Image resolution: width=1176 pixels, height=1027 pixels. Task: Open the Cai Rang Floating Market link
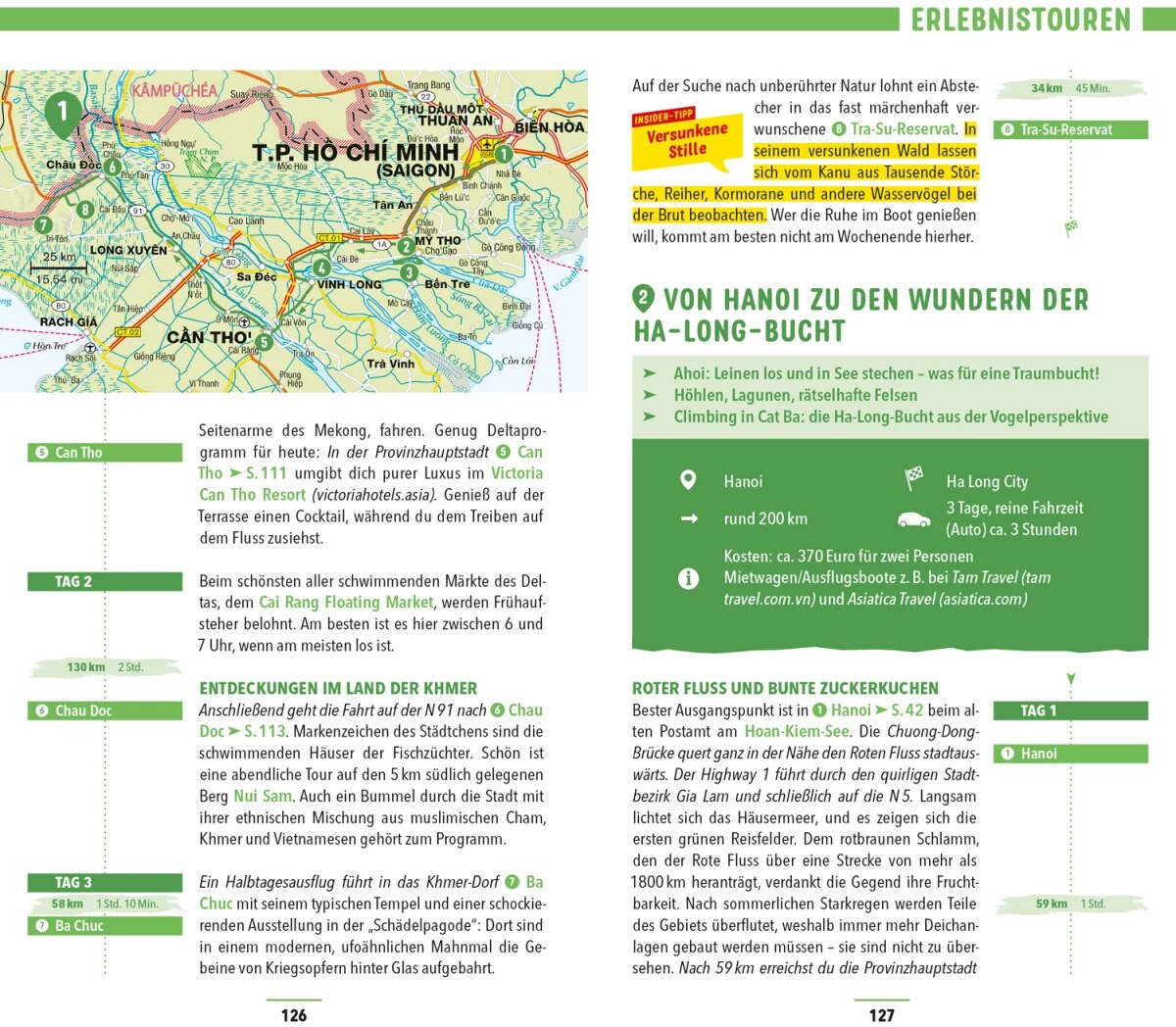tap(346, 603)
